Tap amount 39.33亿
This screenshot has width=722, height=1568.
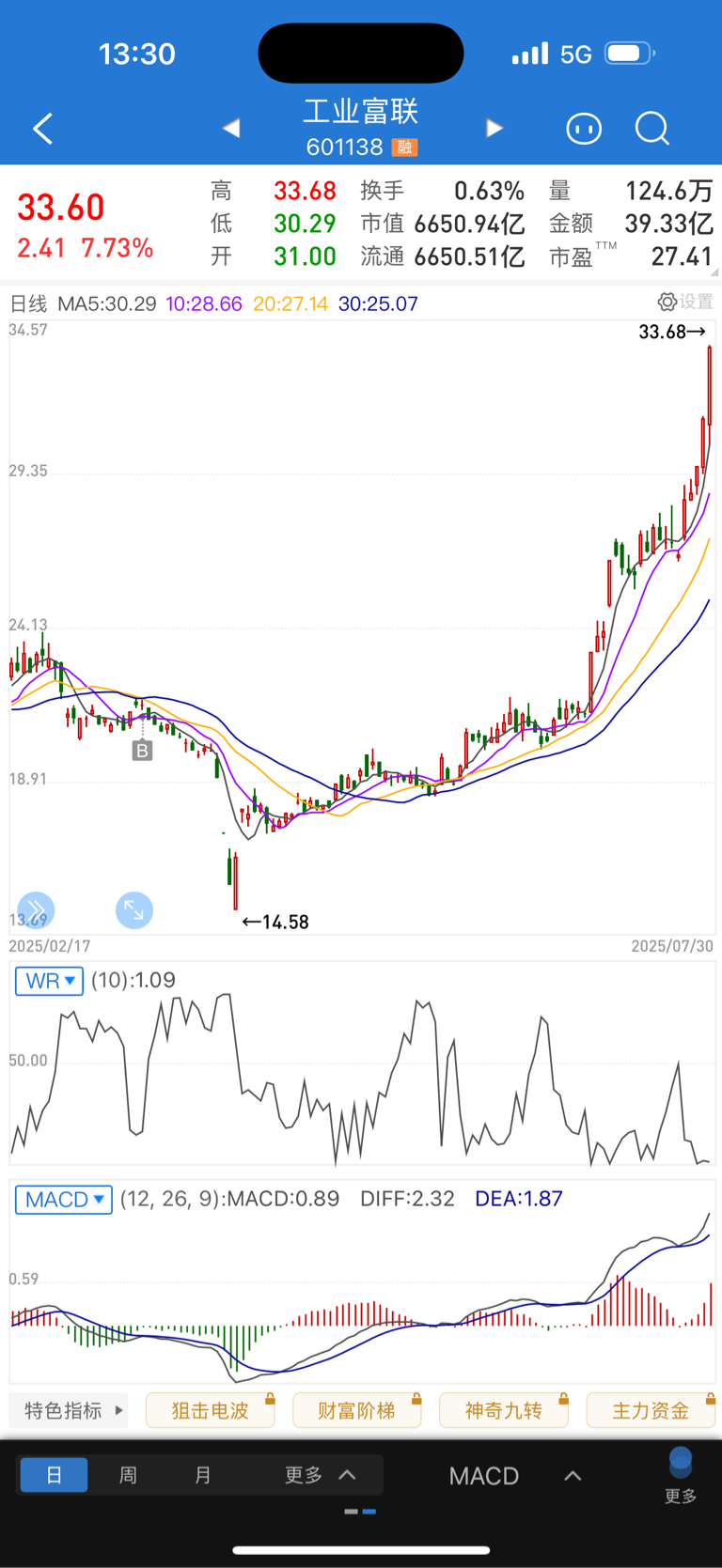[669, 224]
